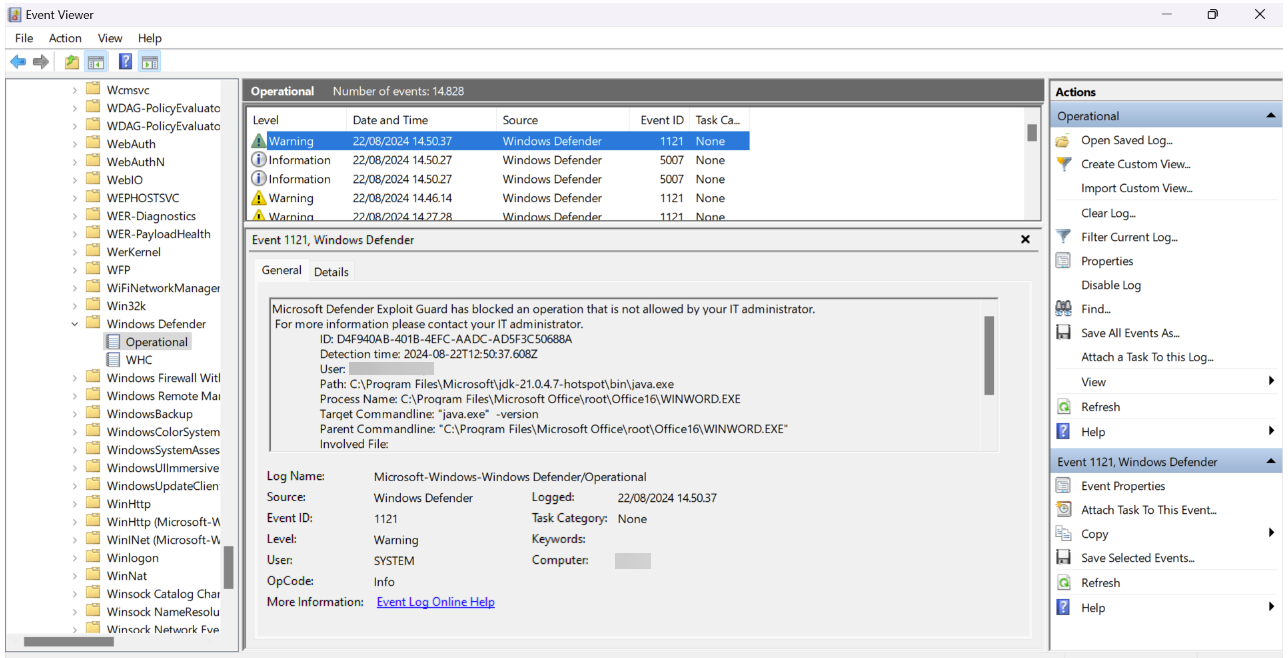Viewport: 1288px width, 658px height.
Task: Click the Create Custom View funnel icon
Action: tap(1064, 164)
